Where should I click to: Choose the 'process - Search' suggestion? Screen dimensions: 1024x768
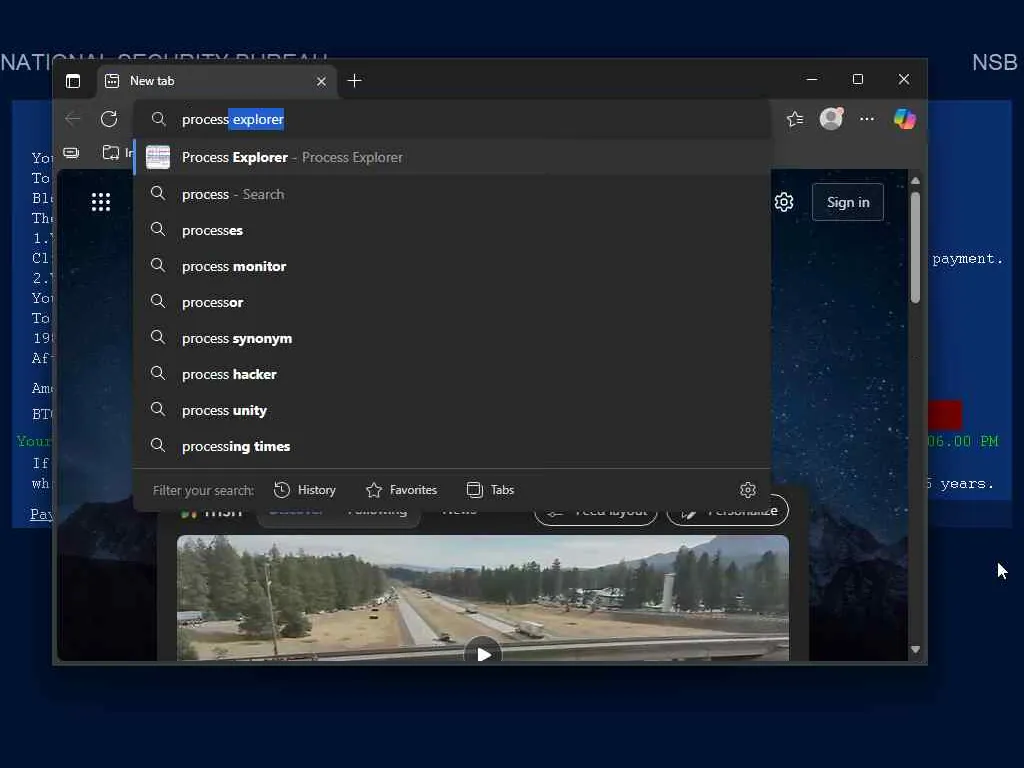(x=452, y=194)
